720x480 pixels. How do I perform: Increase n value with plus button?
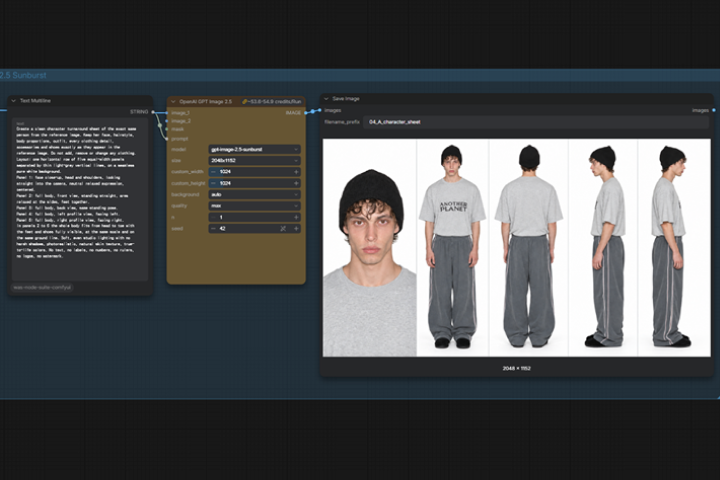click(296, 217)
